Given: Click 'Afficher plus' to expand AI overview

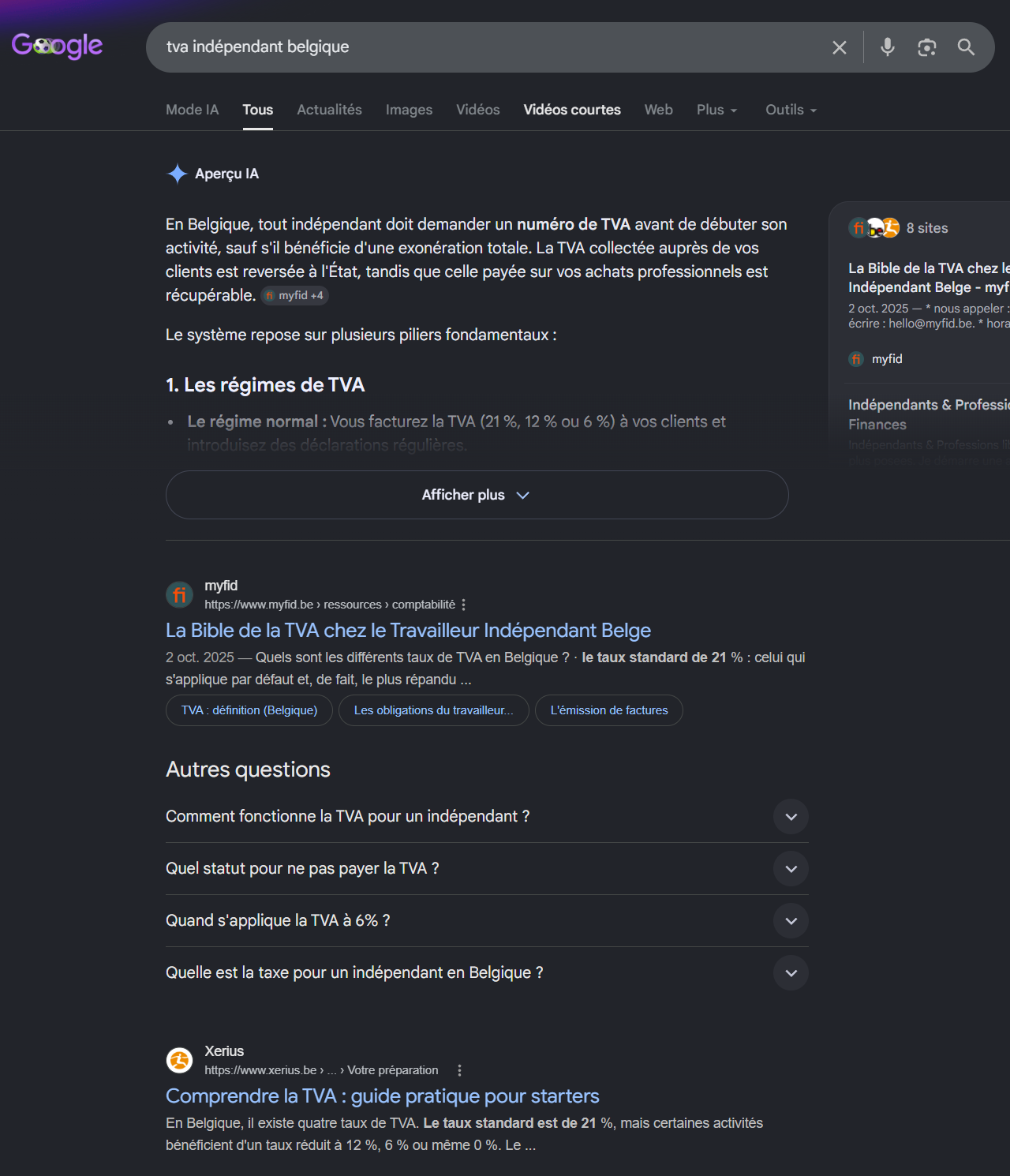Looking at the screenshot, I should tap(477, 495).
